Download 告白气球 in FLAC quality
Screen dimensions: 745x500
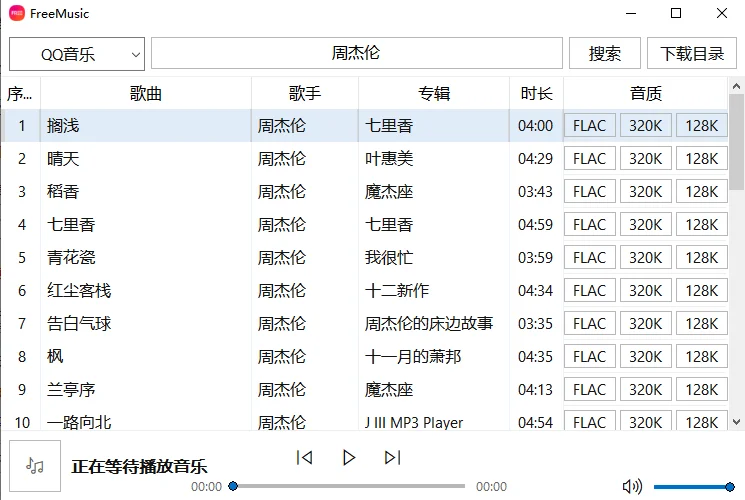pos(590,324)
